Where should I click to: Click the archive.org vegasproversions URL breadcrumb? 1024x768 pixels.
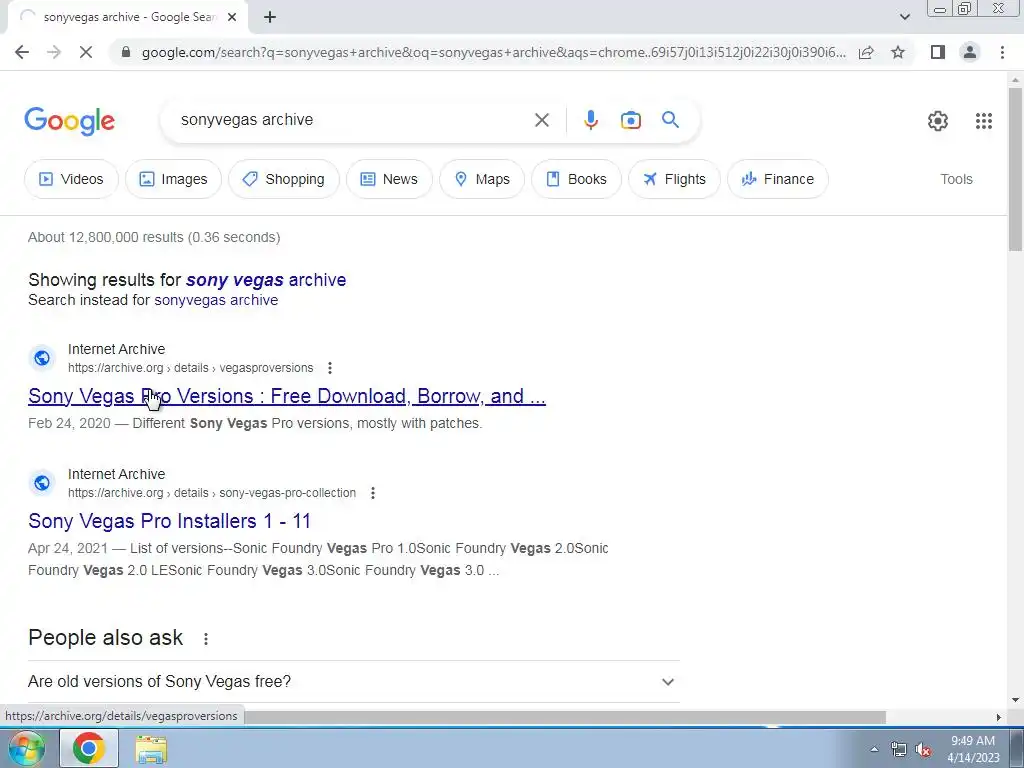point(191,368)
